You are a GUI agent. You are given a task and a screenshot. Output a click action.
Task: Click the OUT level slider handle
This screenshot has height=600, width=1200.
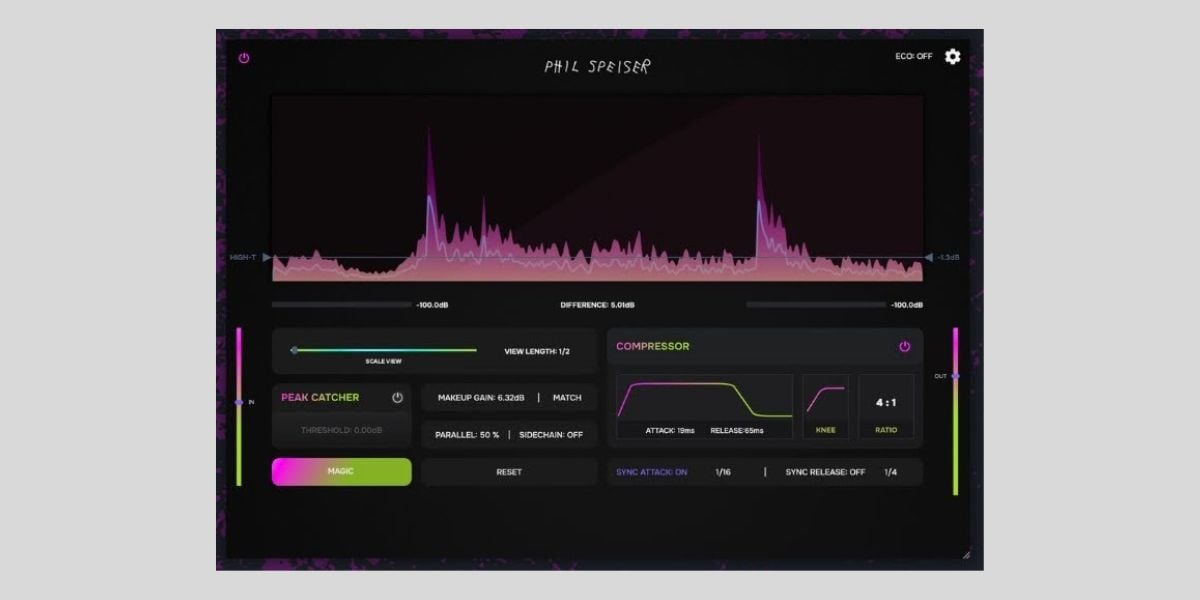click(956, 376)
